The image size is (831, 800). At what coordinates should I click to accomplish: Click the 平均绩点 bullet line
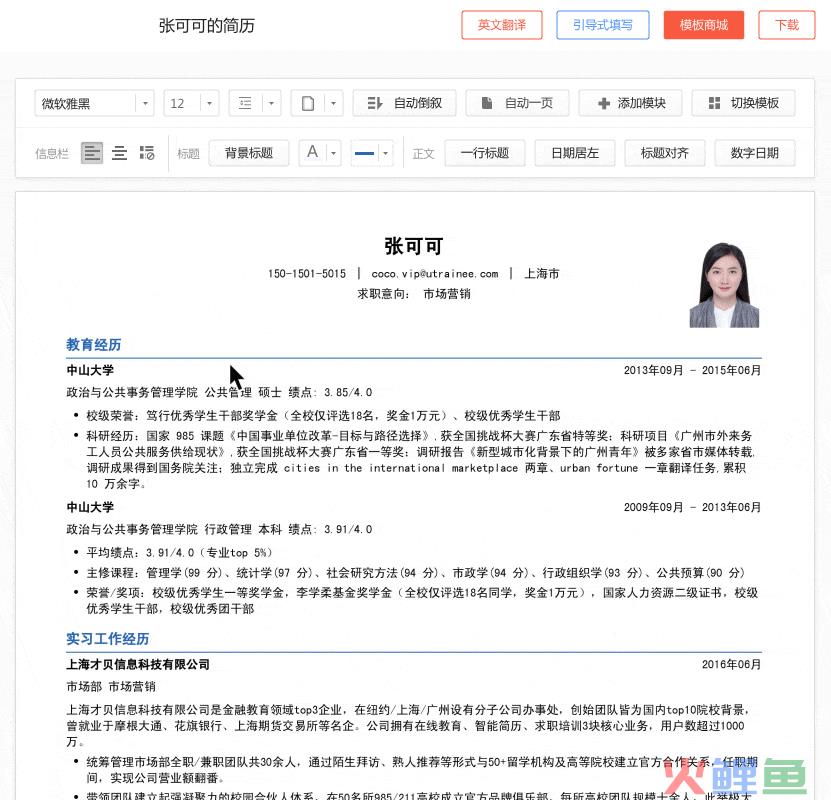coord(180,553)
